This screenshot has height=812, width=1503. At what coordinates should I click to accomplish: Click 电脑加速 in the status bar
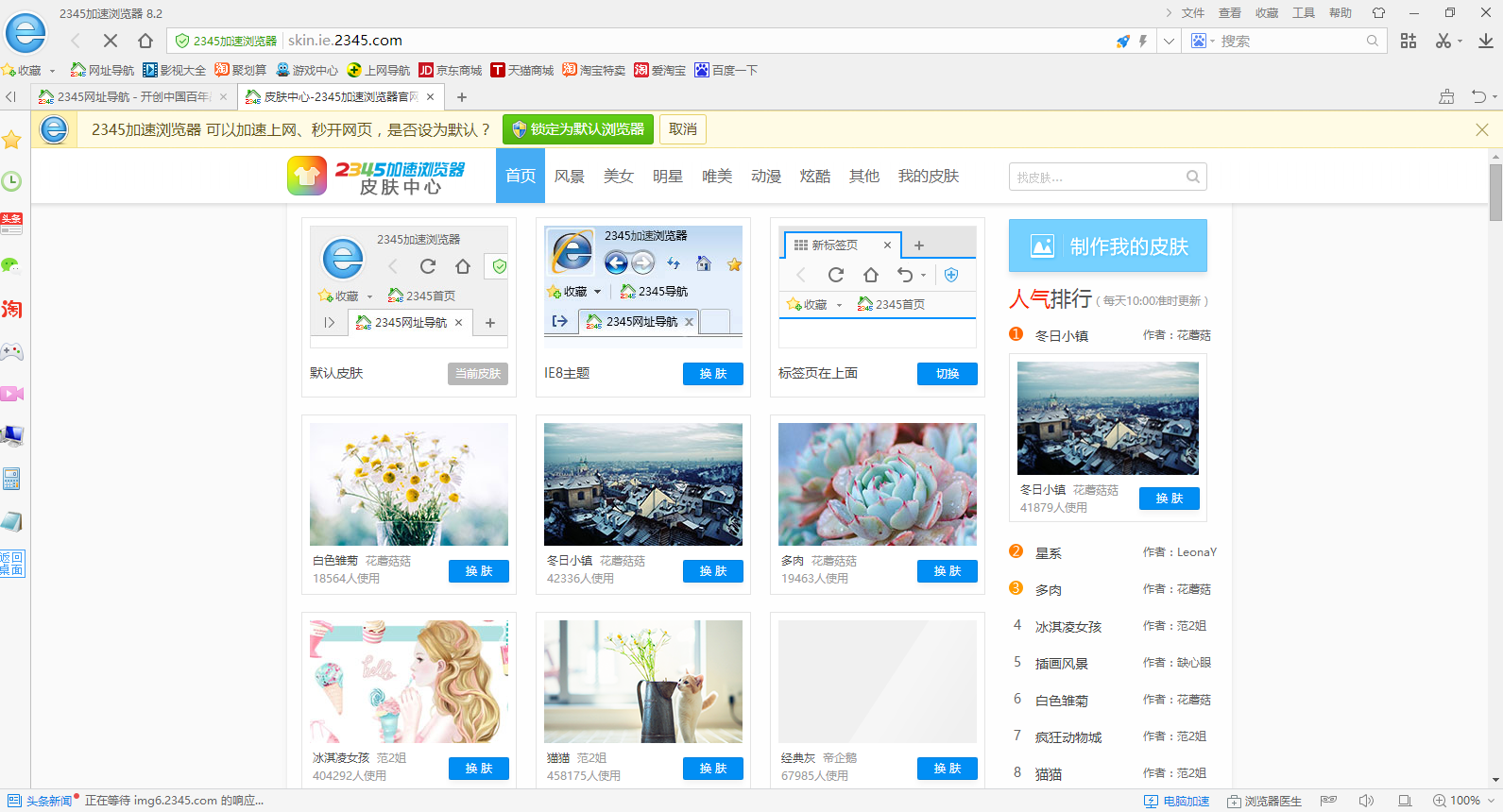click(1177, 801)
